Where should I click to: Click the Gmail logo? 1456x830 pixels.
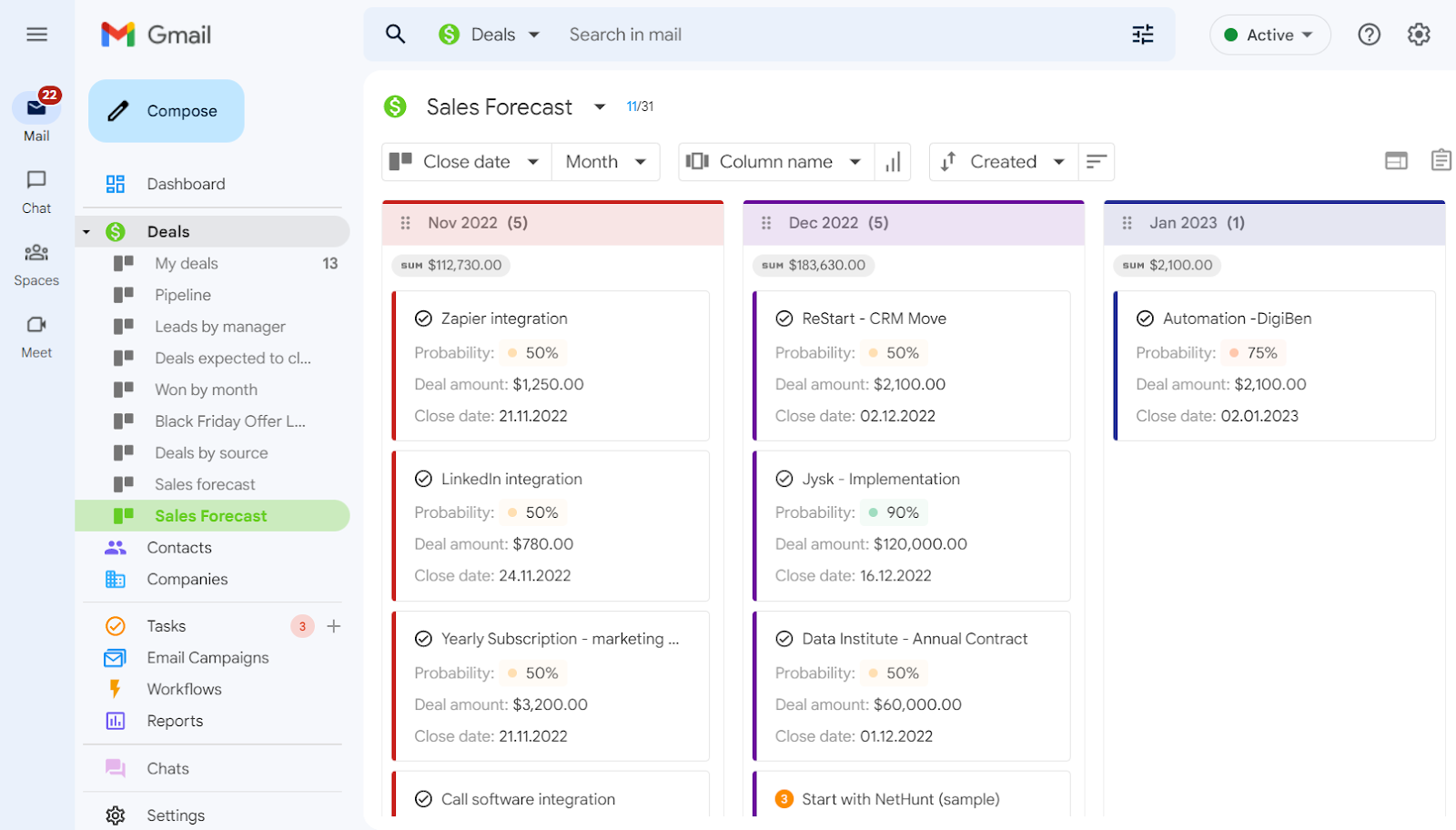pos(156,35)
